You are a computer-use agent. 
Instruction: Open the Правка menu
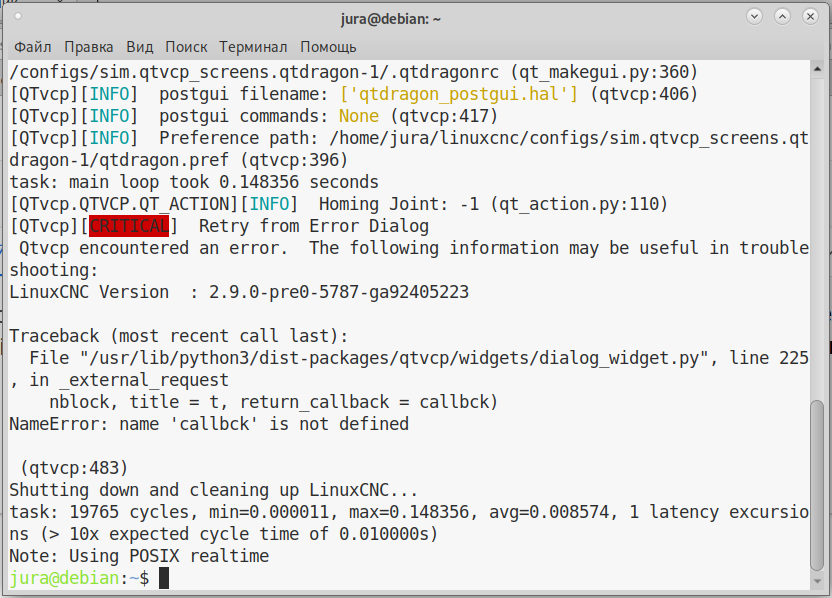pyautogui.click(x=89, y=47)
